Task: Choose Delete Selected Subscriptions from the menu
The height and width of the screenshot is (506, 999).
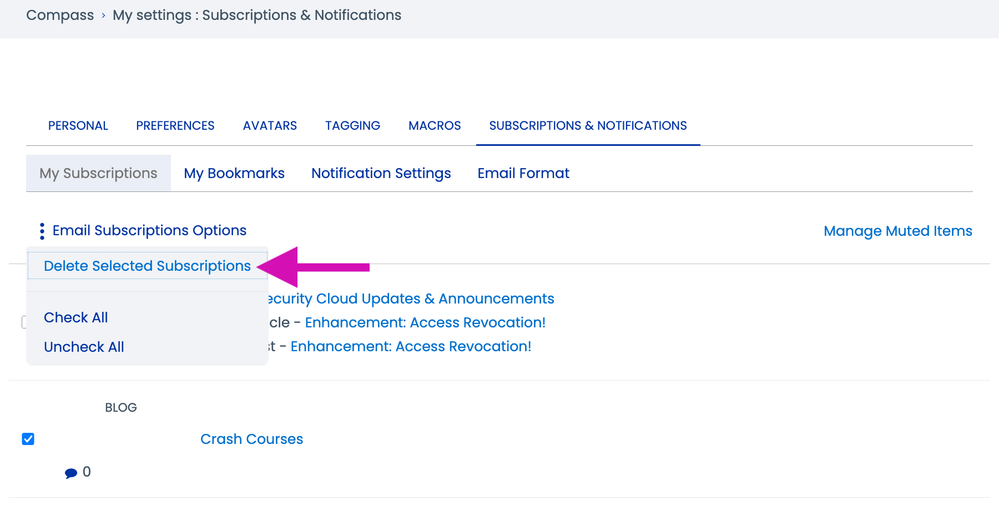Action: pos(147,266)
